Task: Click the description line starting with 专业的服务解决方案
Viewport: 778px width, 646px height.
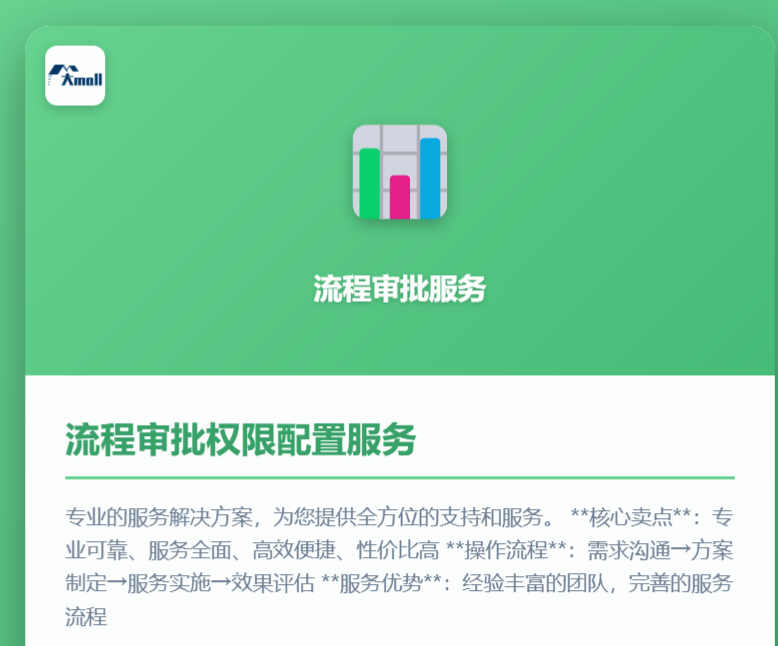Action: tap(399, 517)
